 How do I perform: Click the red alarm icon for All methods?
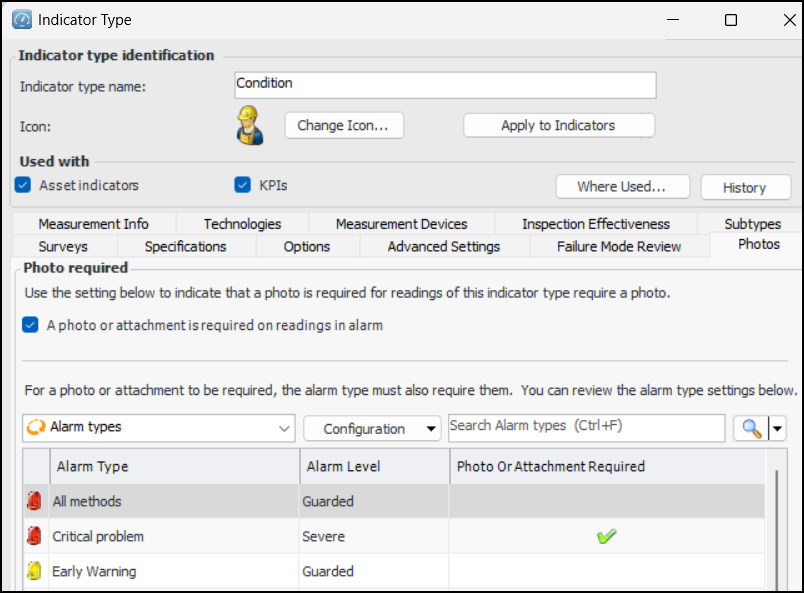pyautogui.click(x=34, y=501)
